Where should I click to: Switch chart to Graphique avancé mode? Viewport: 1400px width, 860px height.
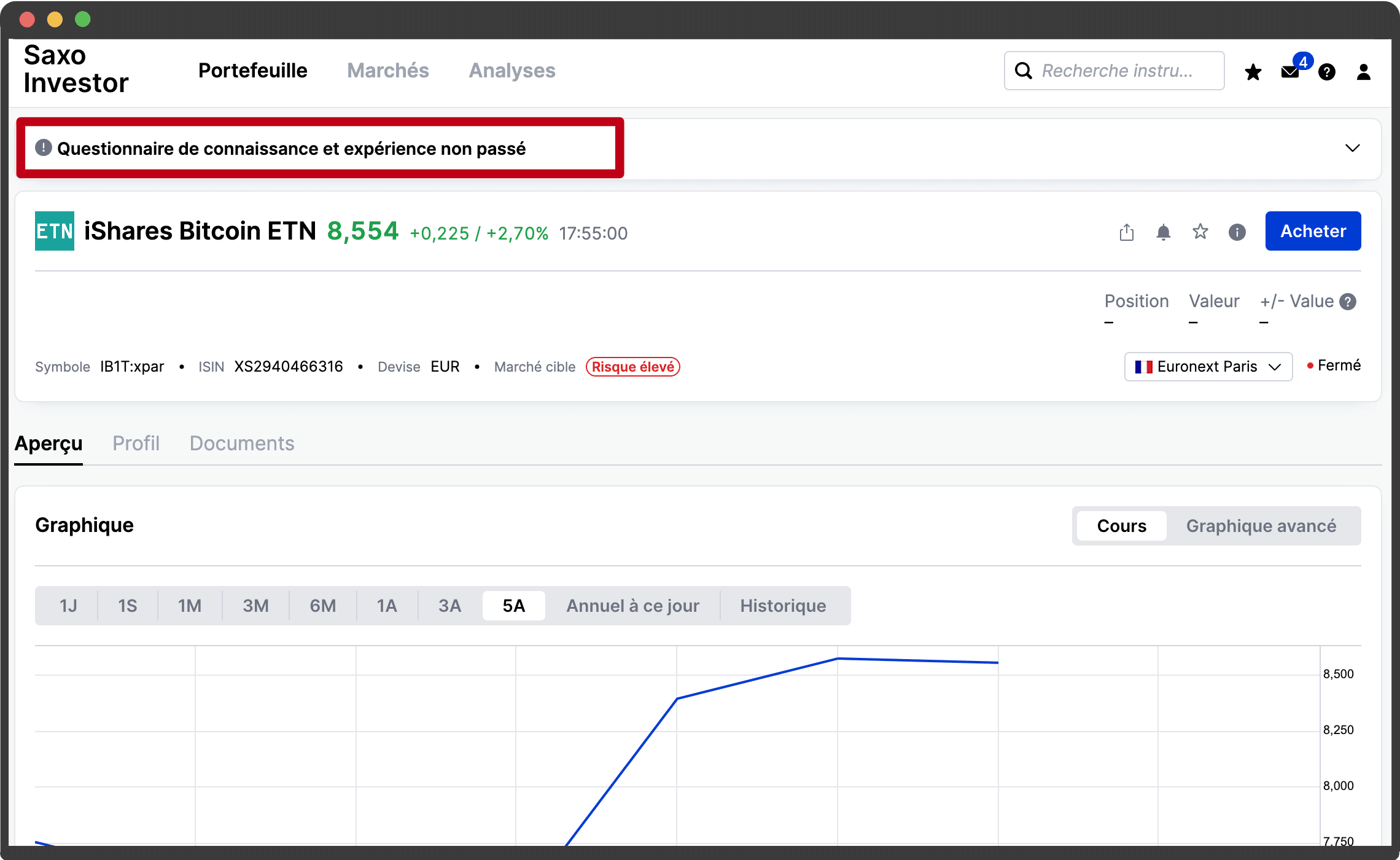pyautogui.click(x=1261, y=526)
